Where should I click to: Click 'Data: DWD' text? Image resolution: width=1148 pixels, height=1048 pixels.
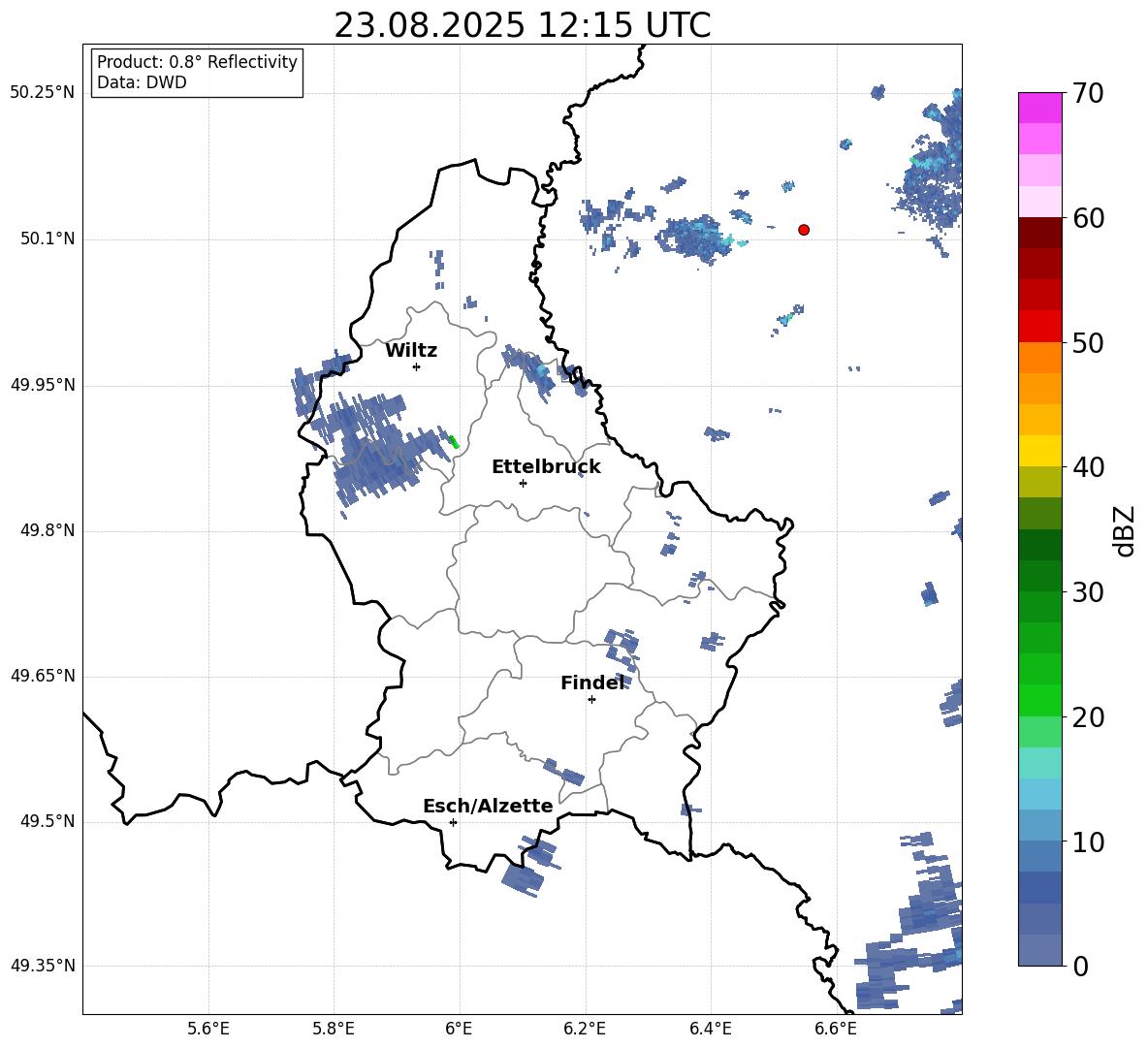(x=142, y=82)
